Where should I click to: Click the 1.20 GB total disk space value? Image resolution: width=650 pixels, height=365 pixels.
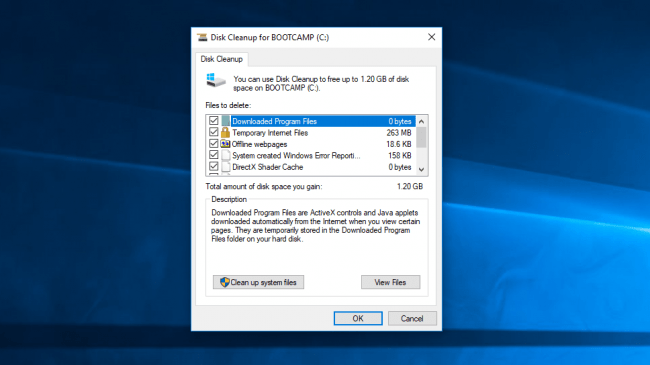(410, 187)
